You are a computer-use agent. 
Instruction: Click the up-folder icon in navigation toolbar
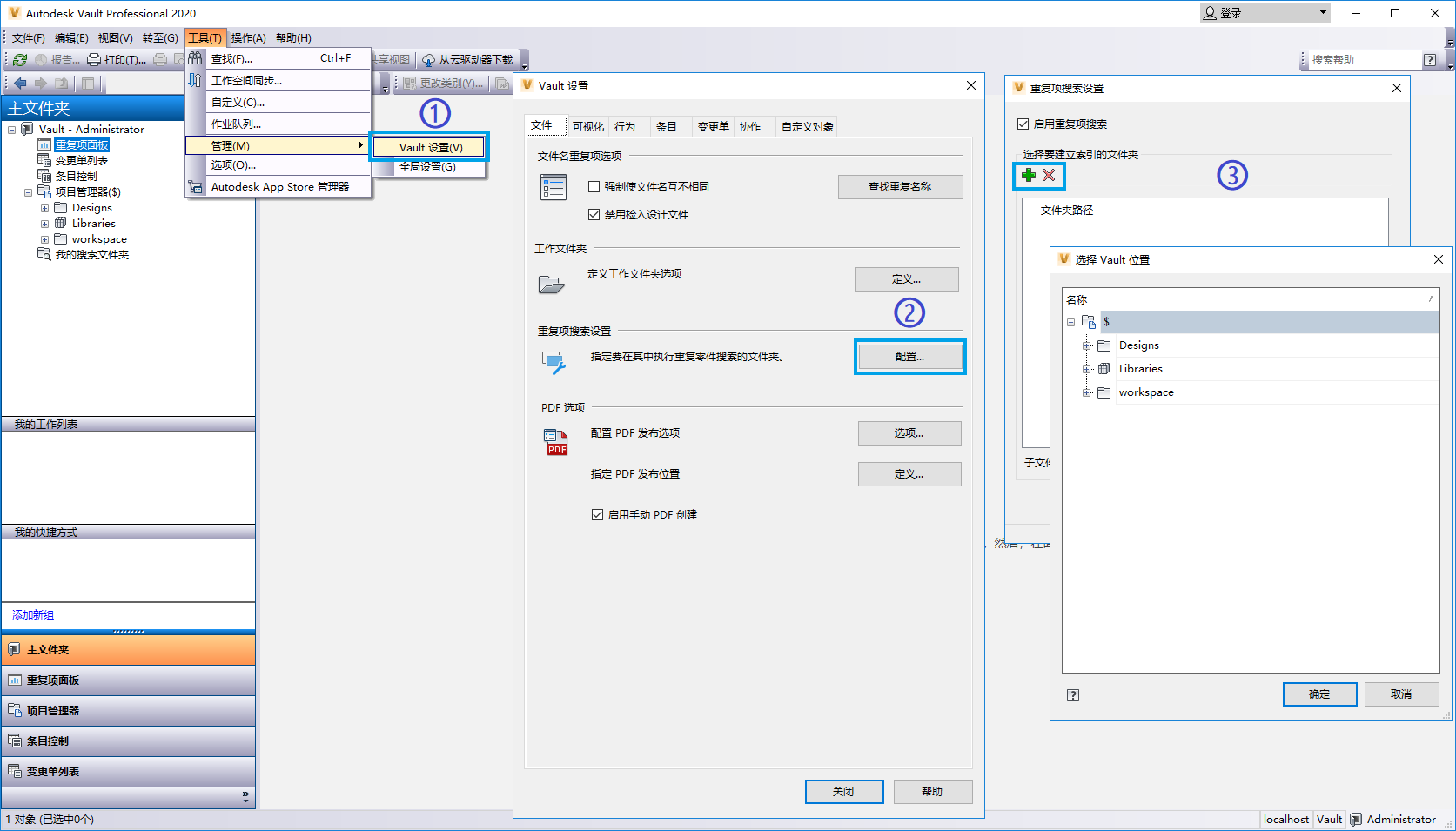[61, 84]
